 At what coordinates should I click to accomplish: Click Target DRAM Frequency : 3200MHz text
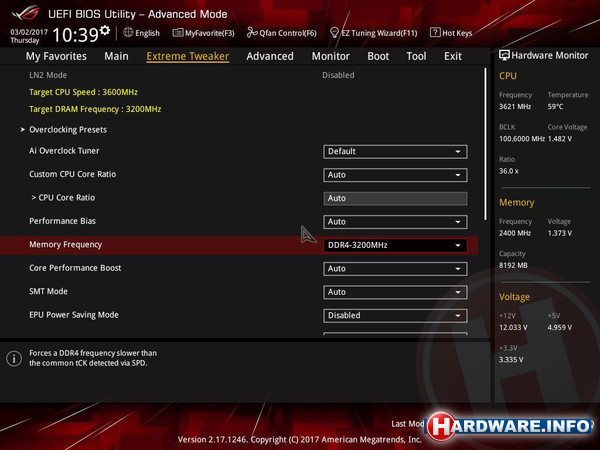click(x=95, y=109)
